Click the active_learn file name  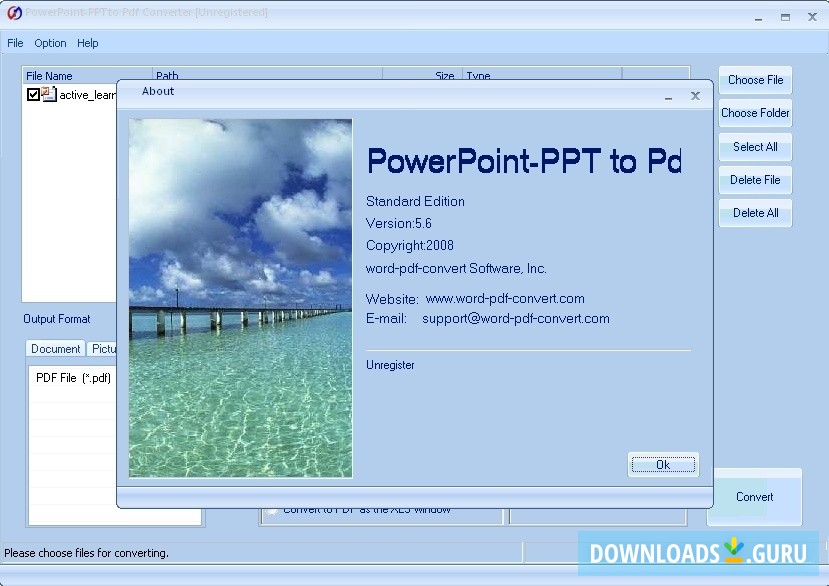click(x=88, y=95)
